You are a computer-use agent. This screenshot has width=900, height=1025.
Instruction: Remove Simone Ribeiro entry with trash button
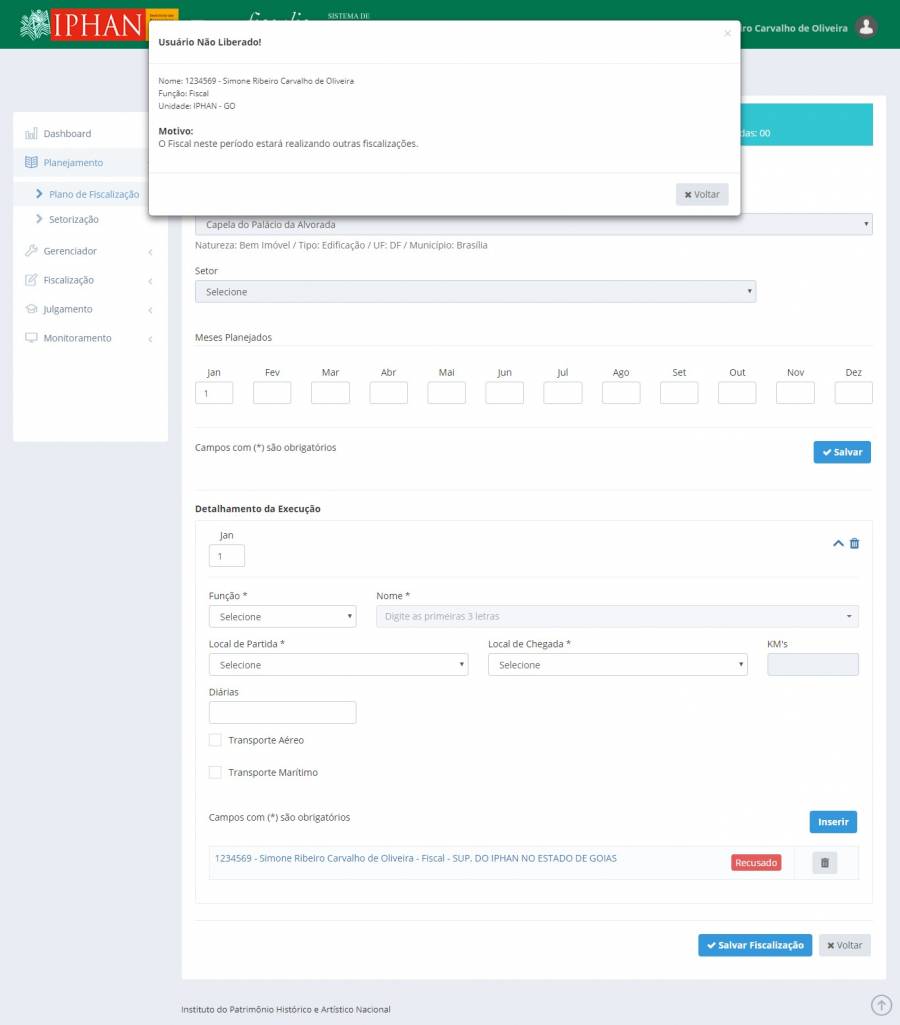click(824, 863)
